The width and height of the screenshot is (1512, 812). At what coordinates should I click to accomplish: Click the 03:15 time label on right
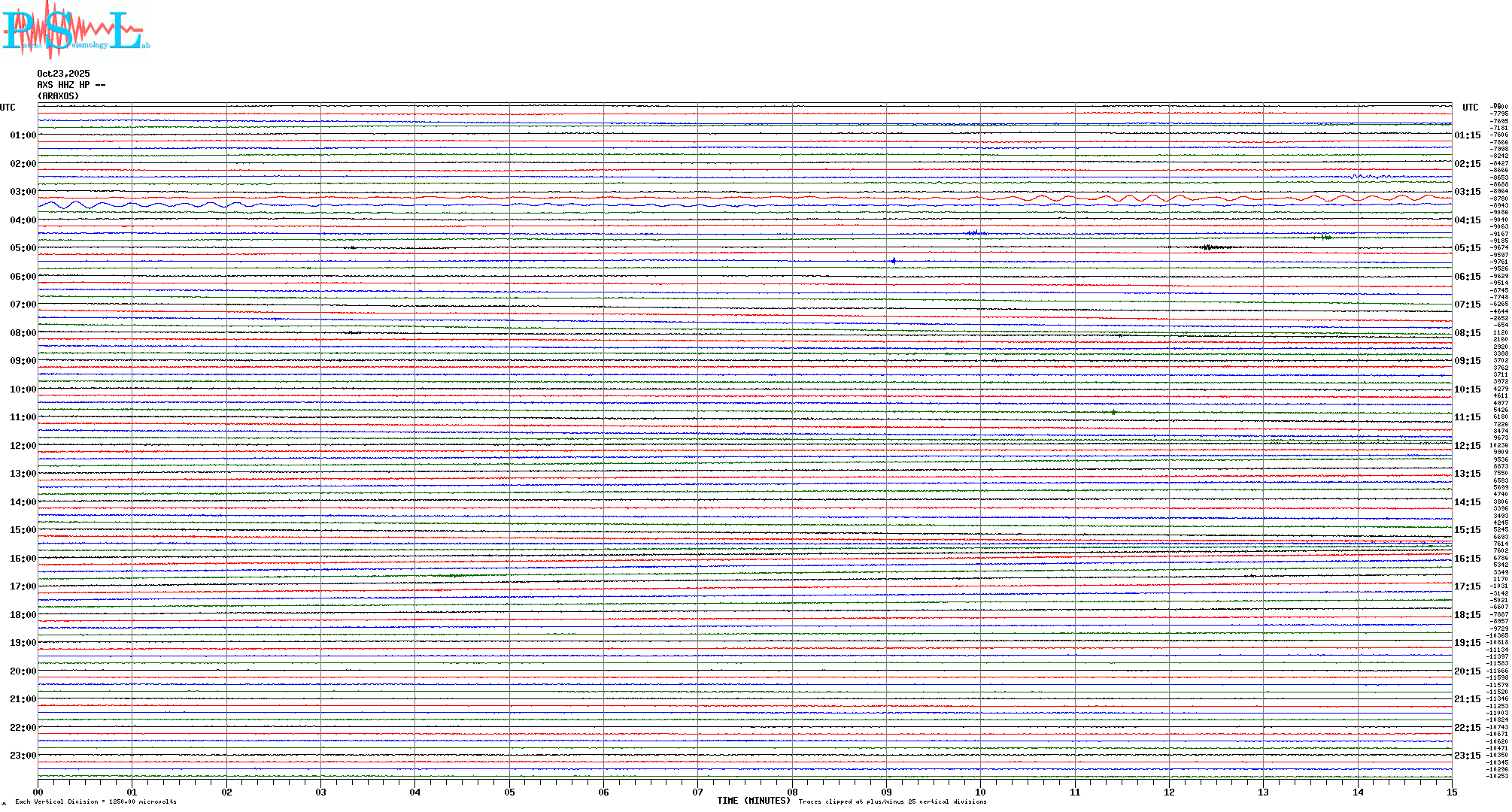[x=1467, y=192]
